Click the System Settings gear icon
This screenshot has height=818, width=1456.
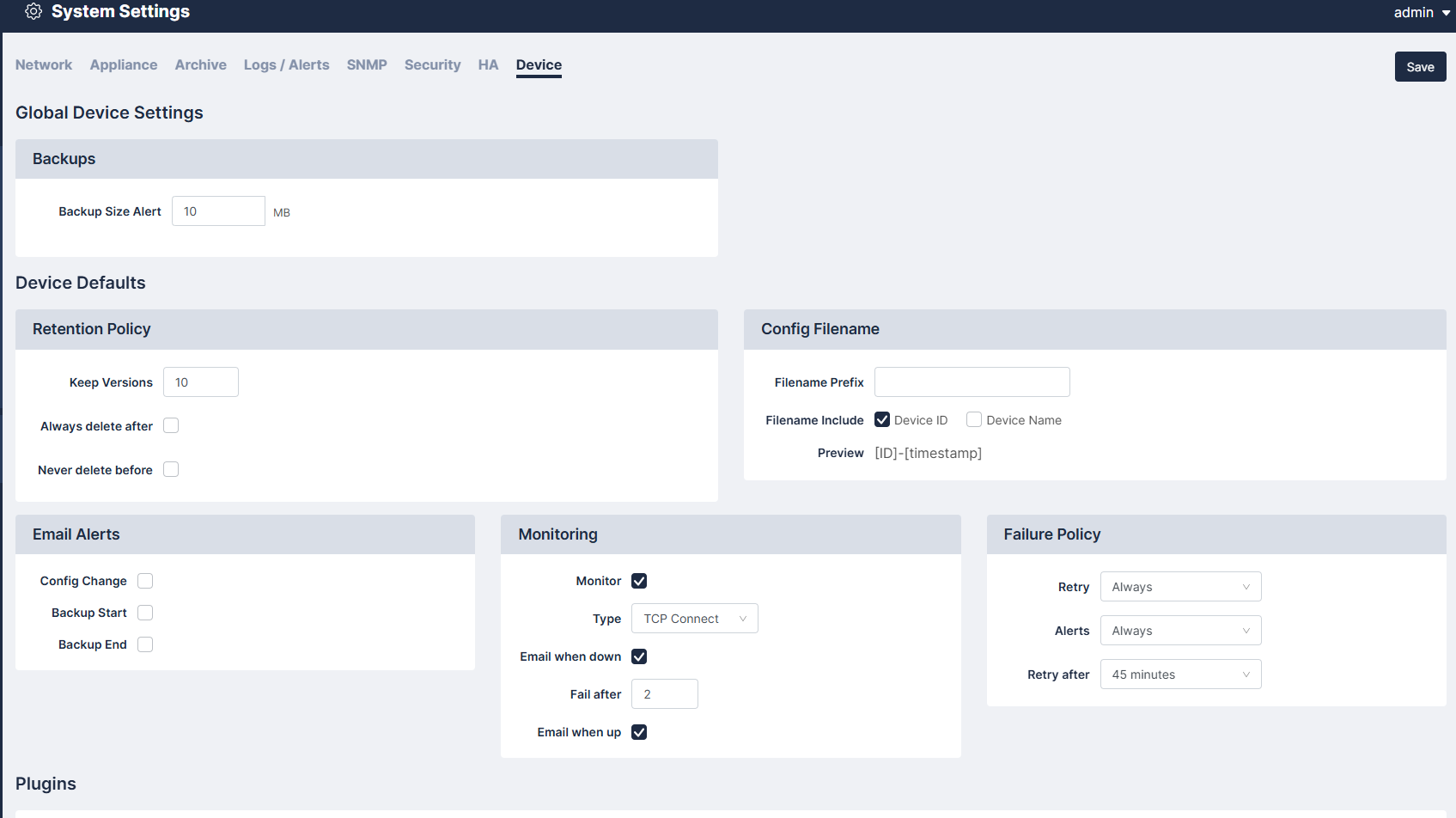(34, 11)
